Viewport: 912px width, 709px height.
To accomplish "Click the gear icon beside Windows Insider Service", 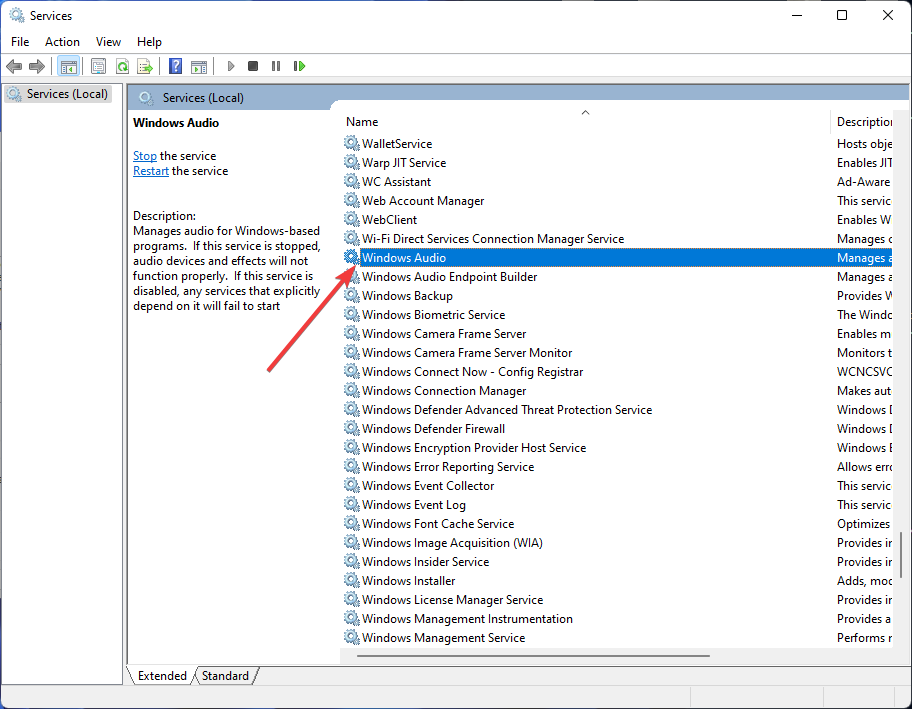I will pyautogui.click(x=351, y=561).
